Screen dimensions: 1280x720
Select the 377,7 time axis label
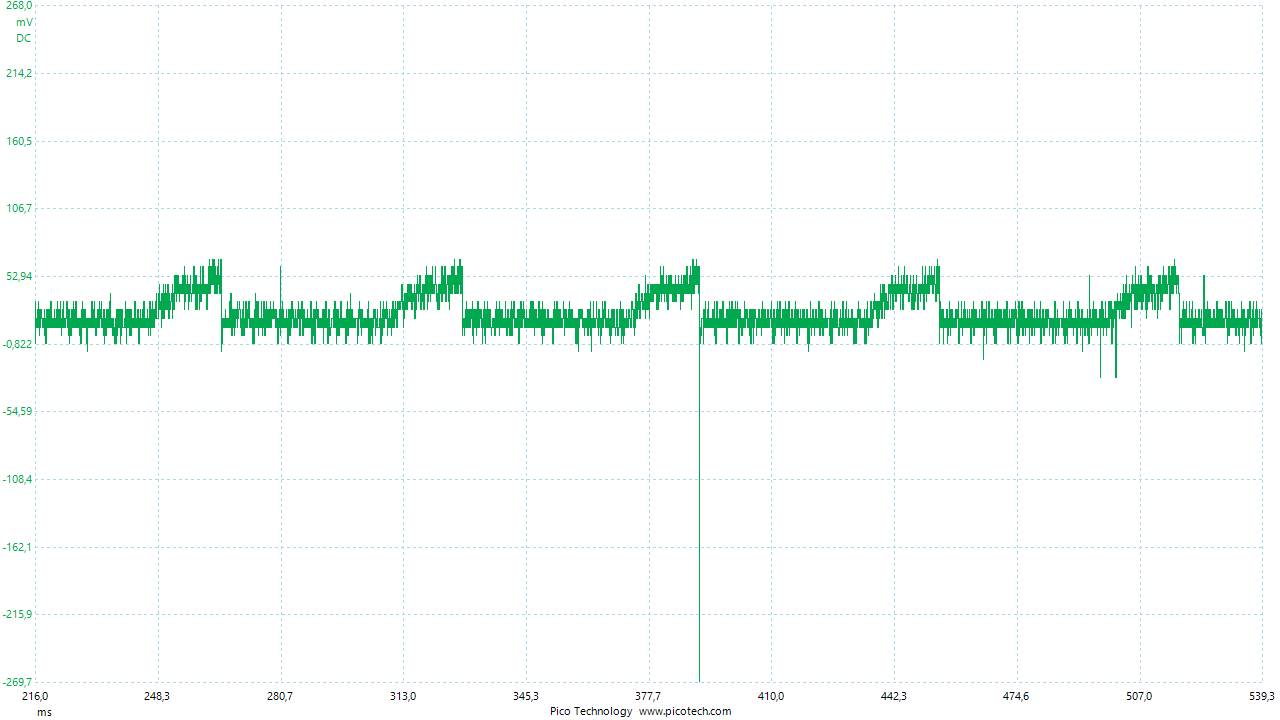tap(648, 696)
